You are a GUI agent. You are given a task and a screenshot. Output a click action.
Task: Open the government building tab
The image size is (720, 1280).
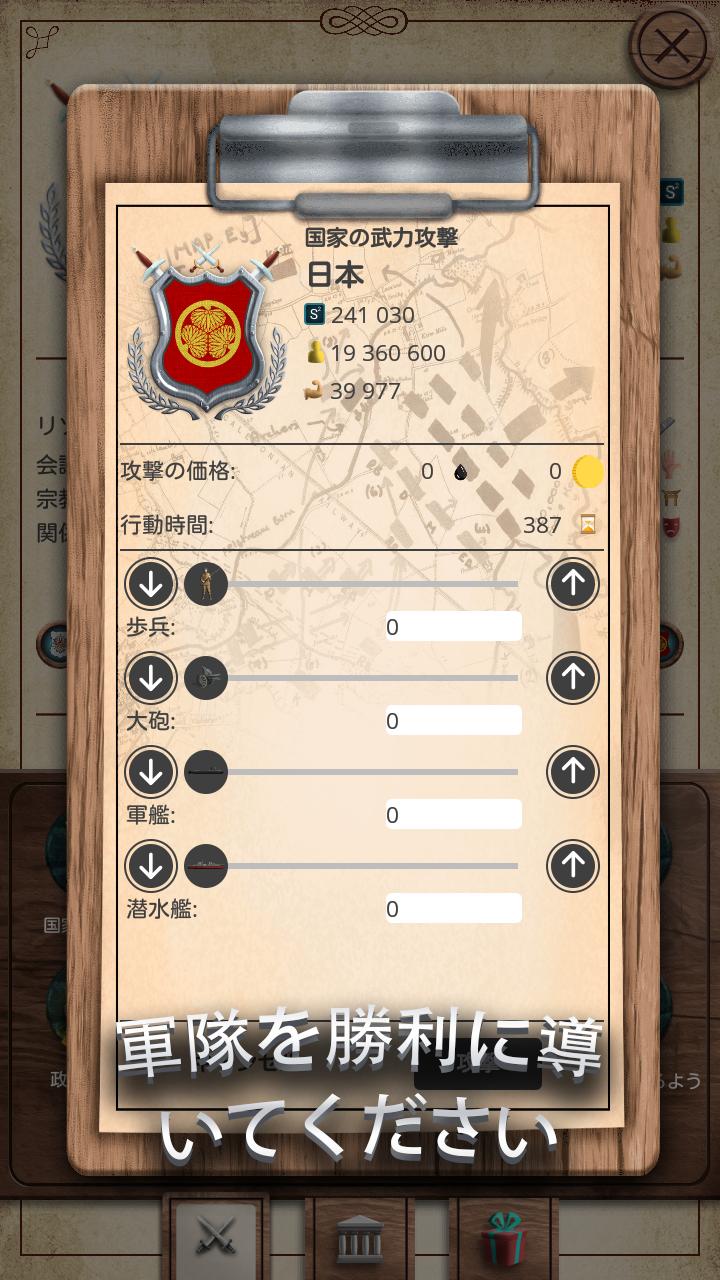pos(360,1239)
